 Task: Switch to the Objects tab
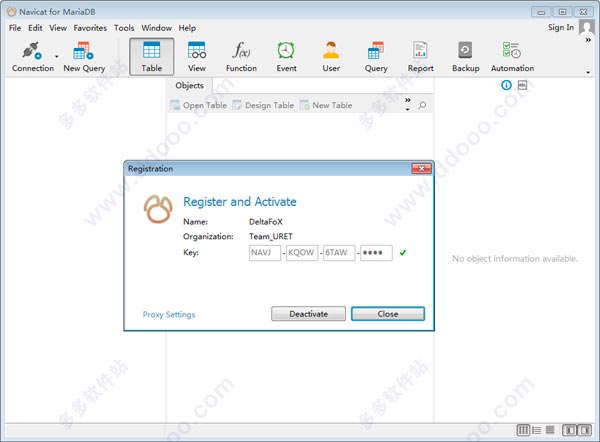(189, 85)
